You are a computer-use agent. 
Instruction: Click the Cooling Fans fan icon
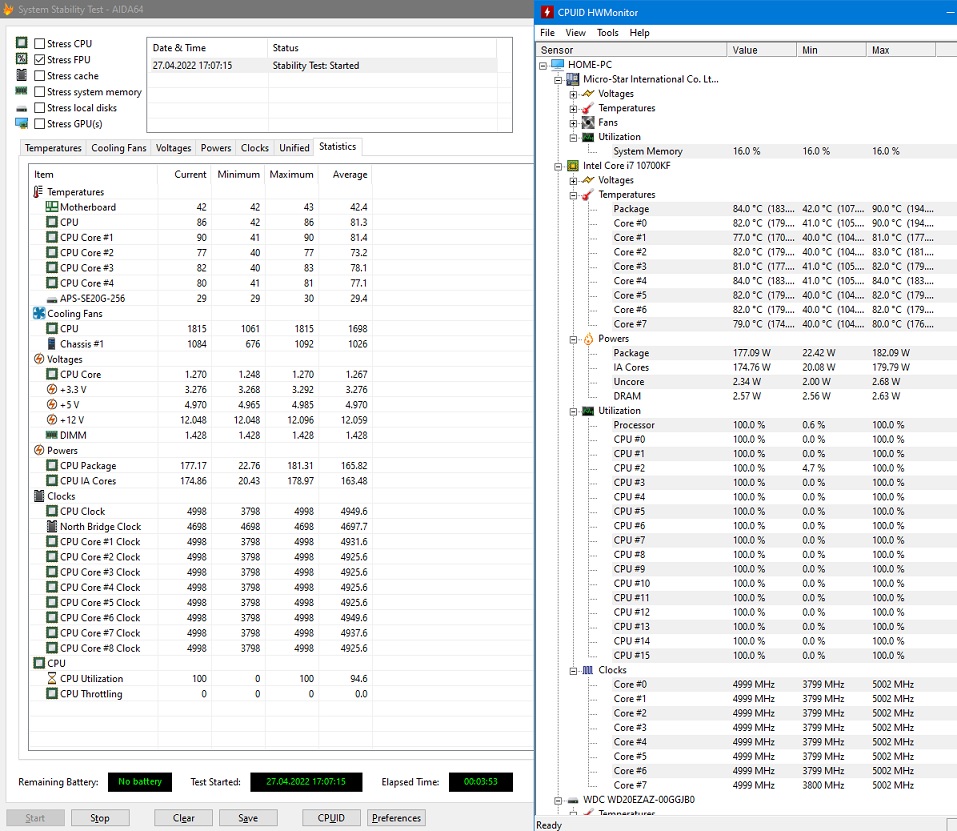click(39, 313)
